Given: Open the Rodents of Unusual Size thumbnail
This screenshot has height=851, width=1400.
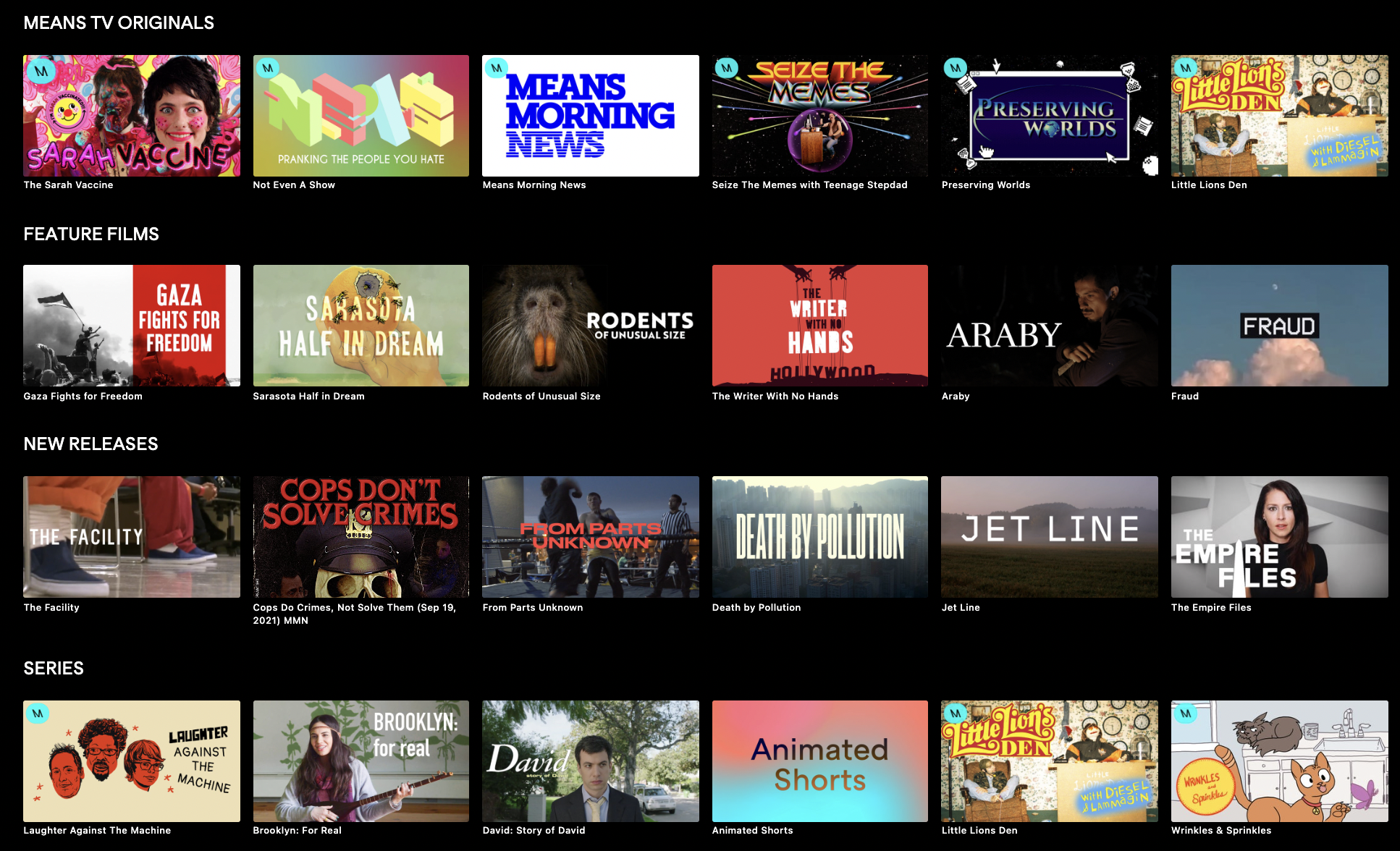Looking at the screenshot, I should pyautogui.click(x=590, y=326).
